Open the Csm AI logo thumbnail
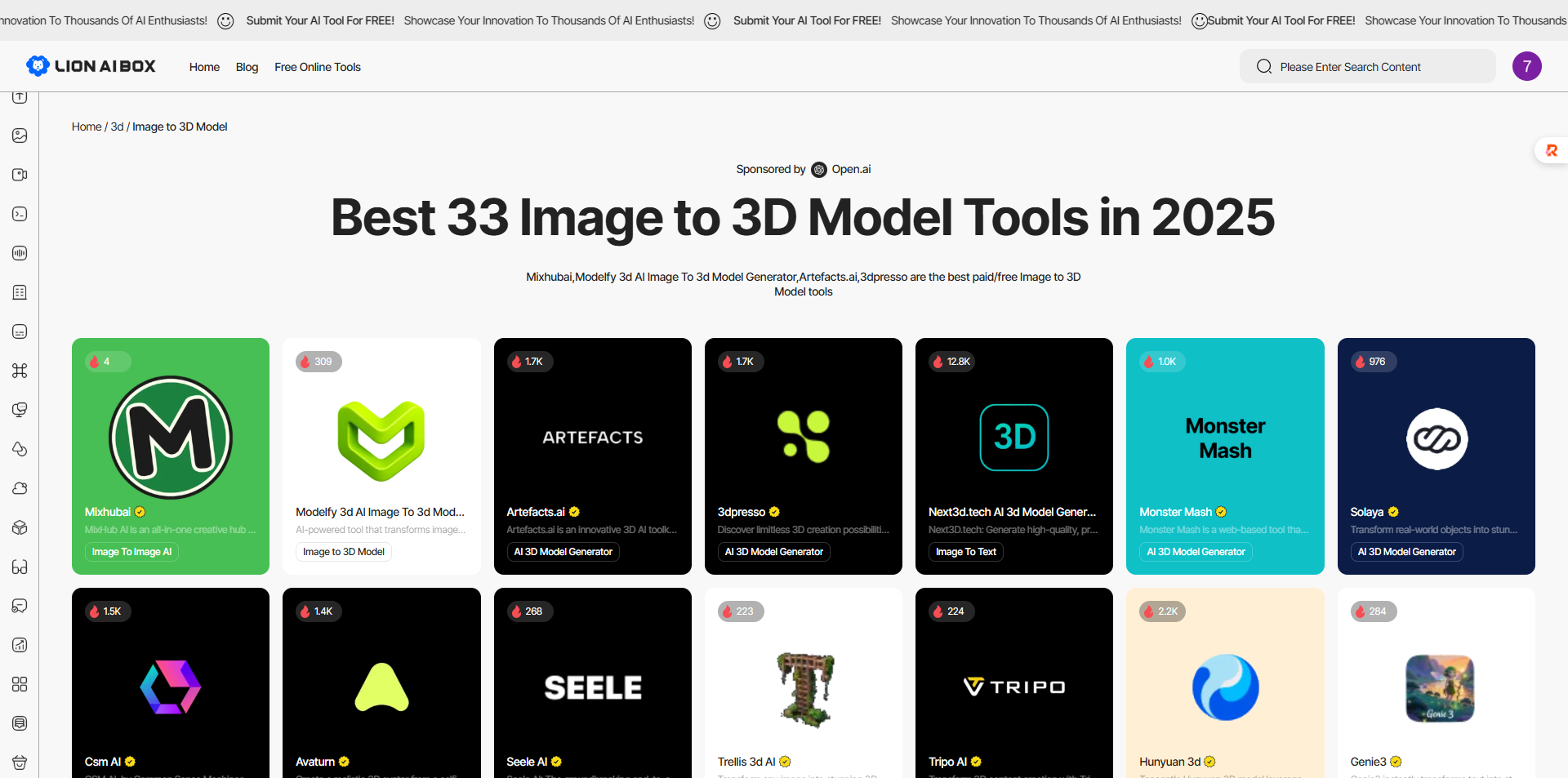1568x778 pixels. point(171,687)
